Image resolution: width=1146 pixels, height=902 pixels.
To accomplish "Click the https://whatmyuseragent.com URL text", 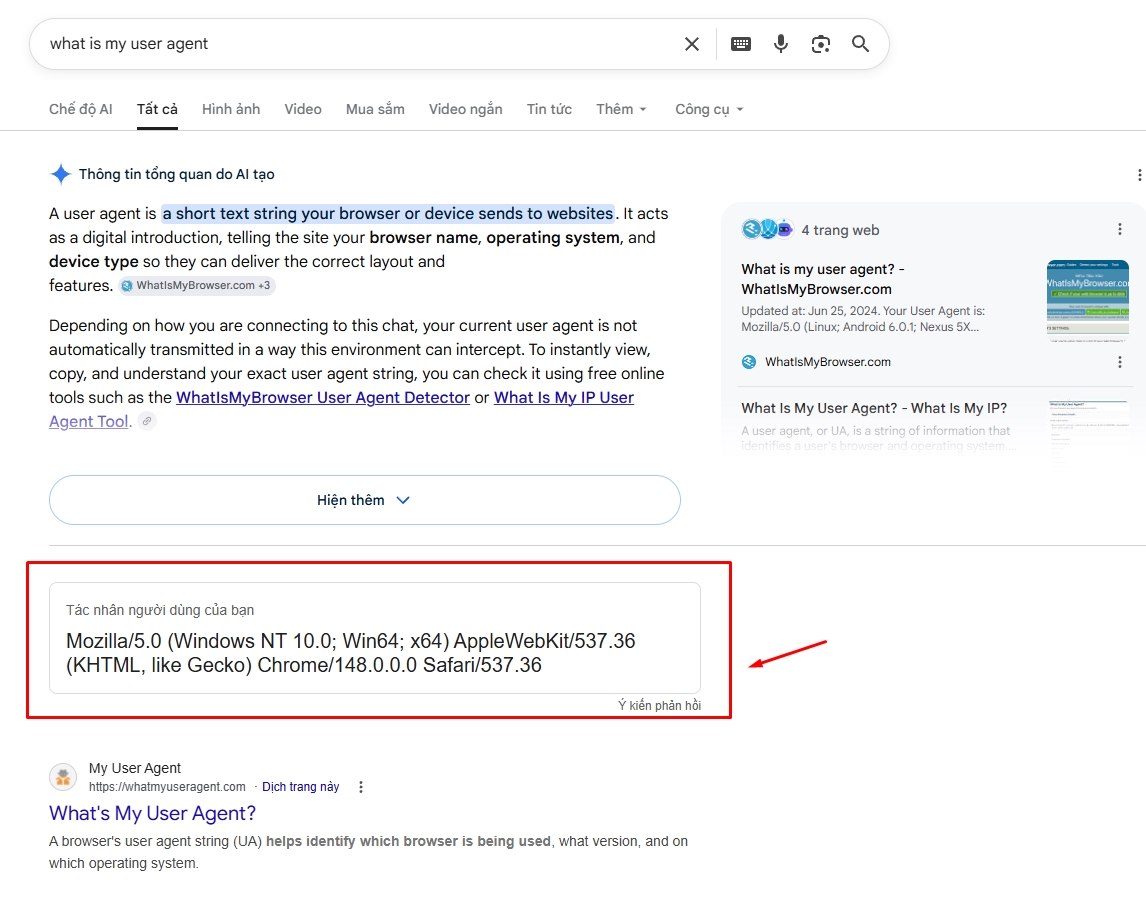I will coord(167,787).
